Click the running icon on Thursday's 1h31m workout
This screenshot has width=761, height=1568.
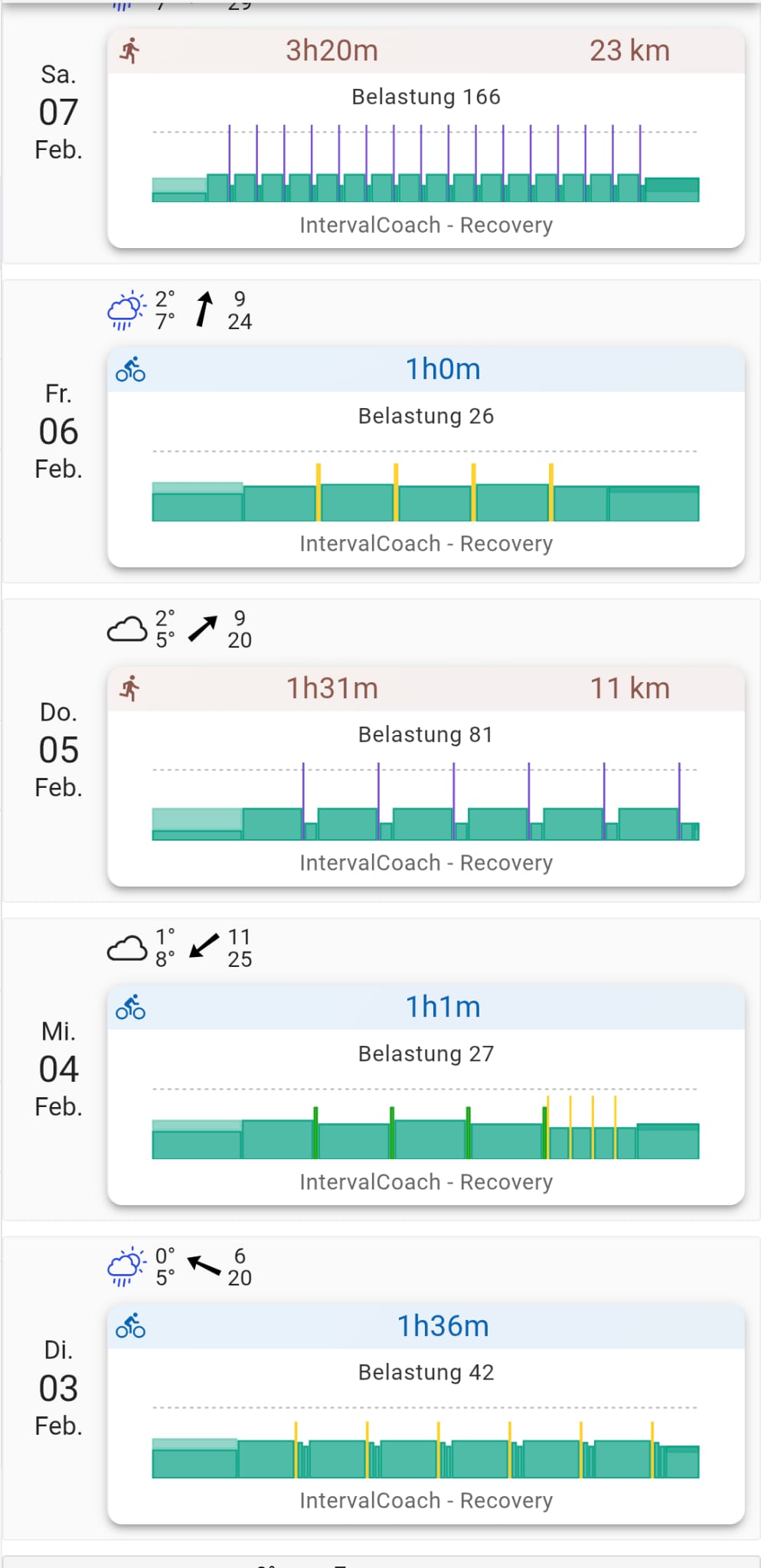pyautogui.click(x=130, y=688)
